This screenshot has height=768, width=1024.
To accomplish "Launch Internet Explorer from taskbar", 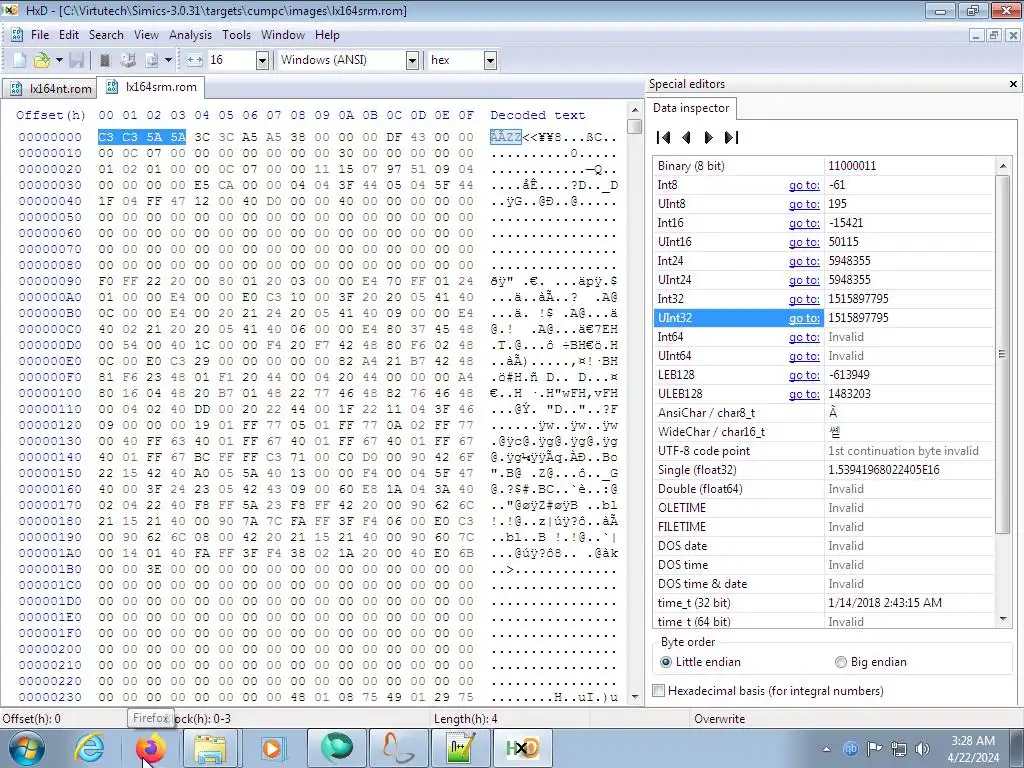I will point(89,748).
